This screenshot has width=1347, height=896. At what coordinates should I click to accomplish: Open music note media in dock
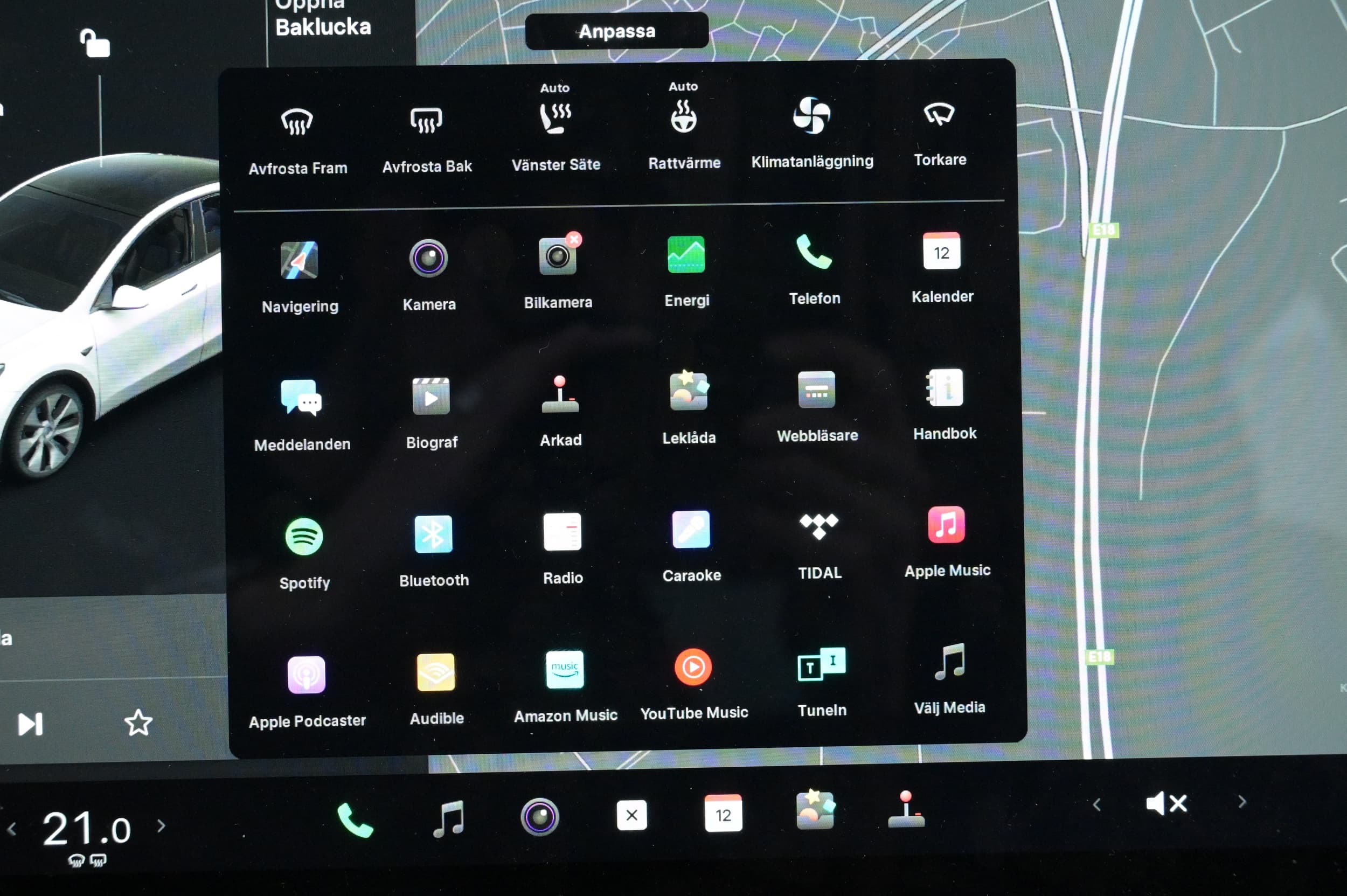pyautogui.click(x=449, y=818)
